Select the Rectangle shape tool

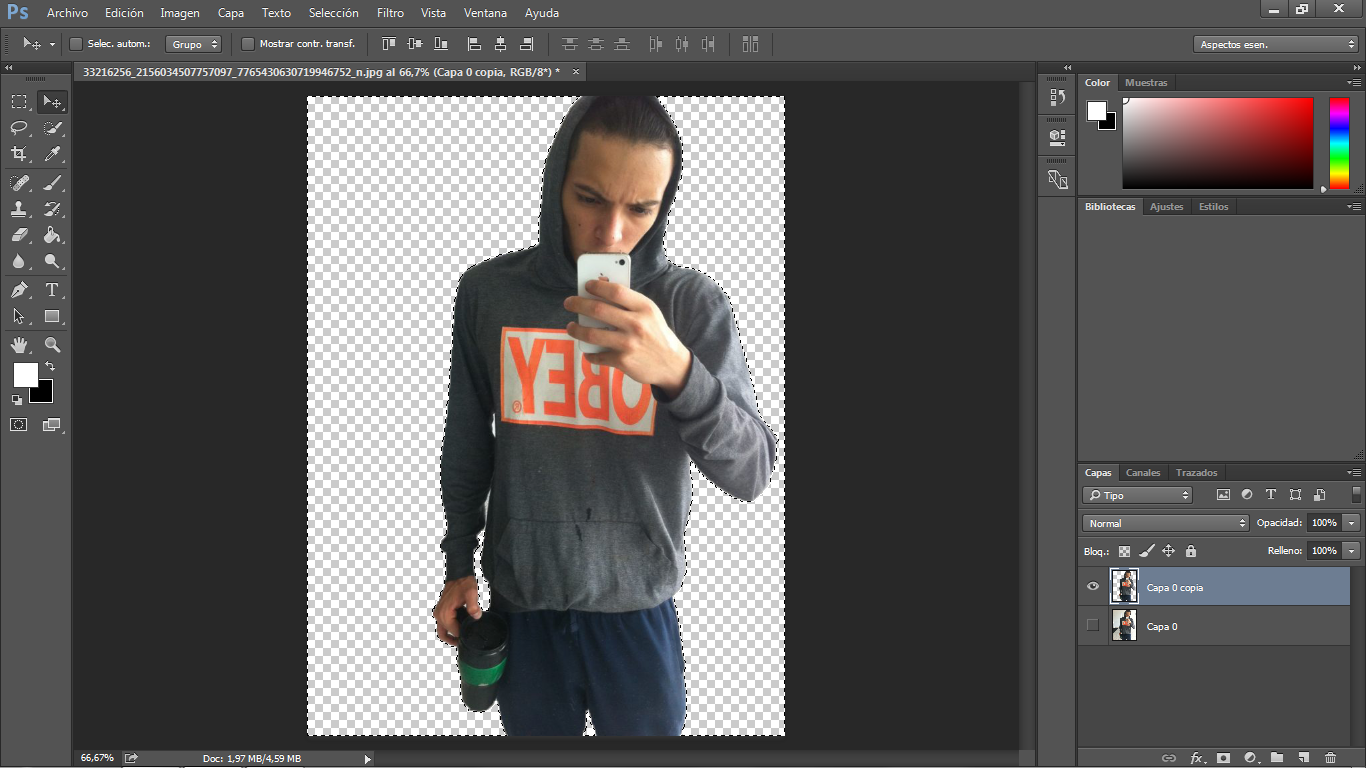coord(52,316)
